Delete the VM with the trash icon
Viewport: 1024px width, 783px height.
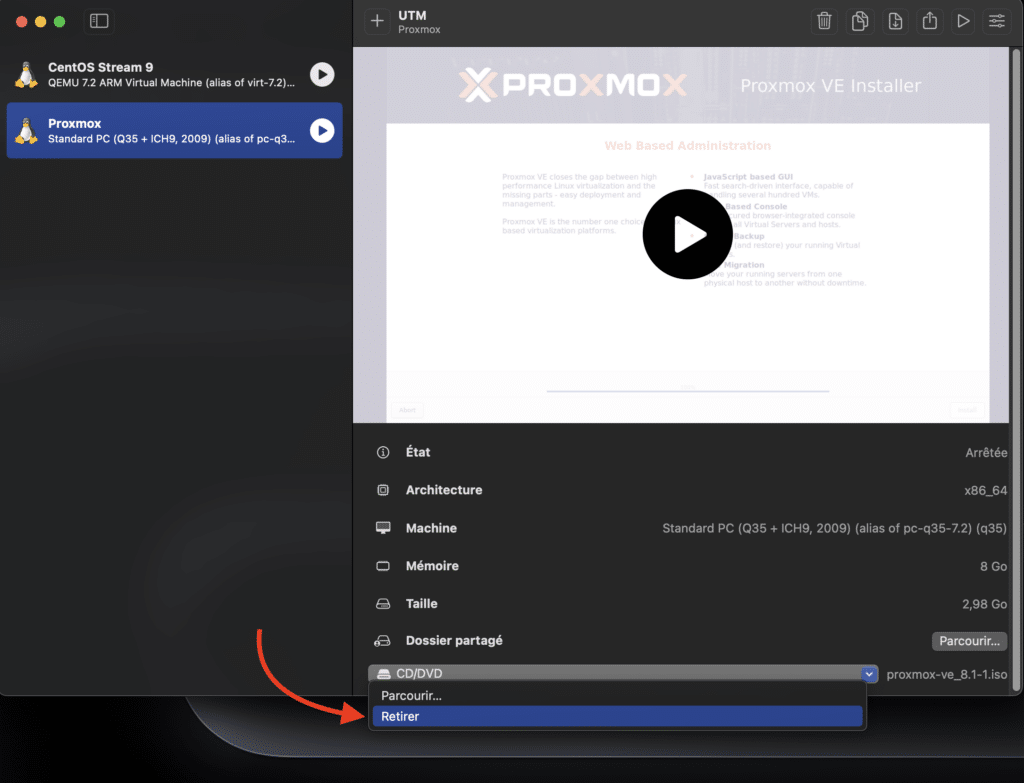click(824, 21)
